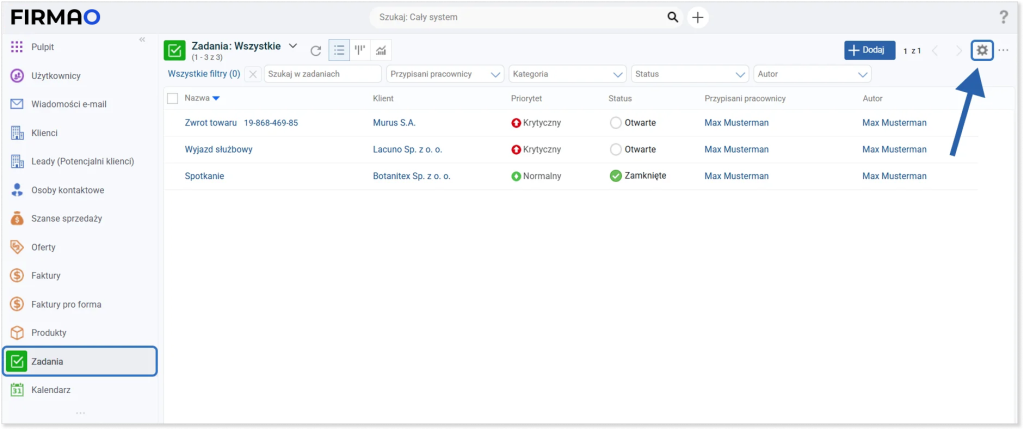The height and width of the screenshot is (430, 1024).
Task: Toggle the status circle of Zwrot towaru
Action: pos(615,122)
